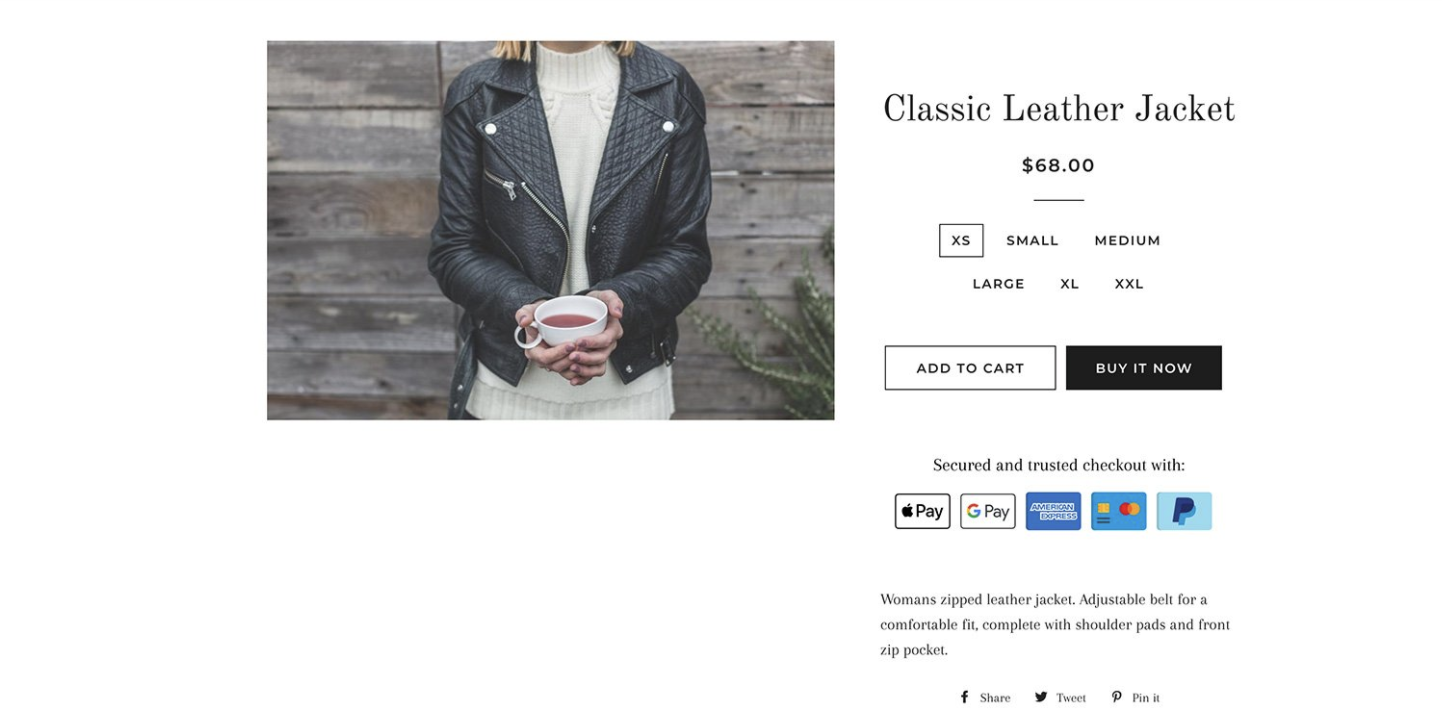Viewport: 1442px width, 720px height.
Task: Open the leather jacket product photo
Action: (550, 230)
